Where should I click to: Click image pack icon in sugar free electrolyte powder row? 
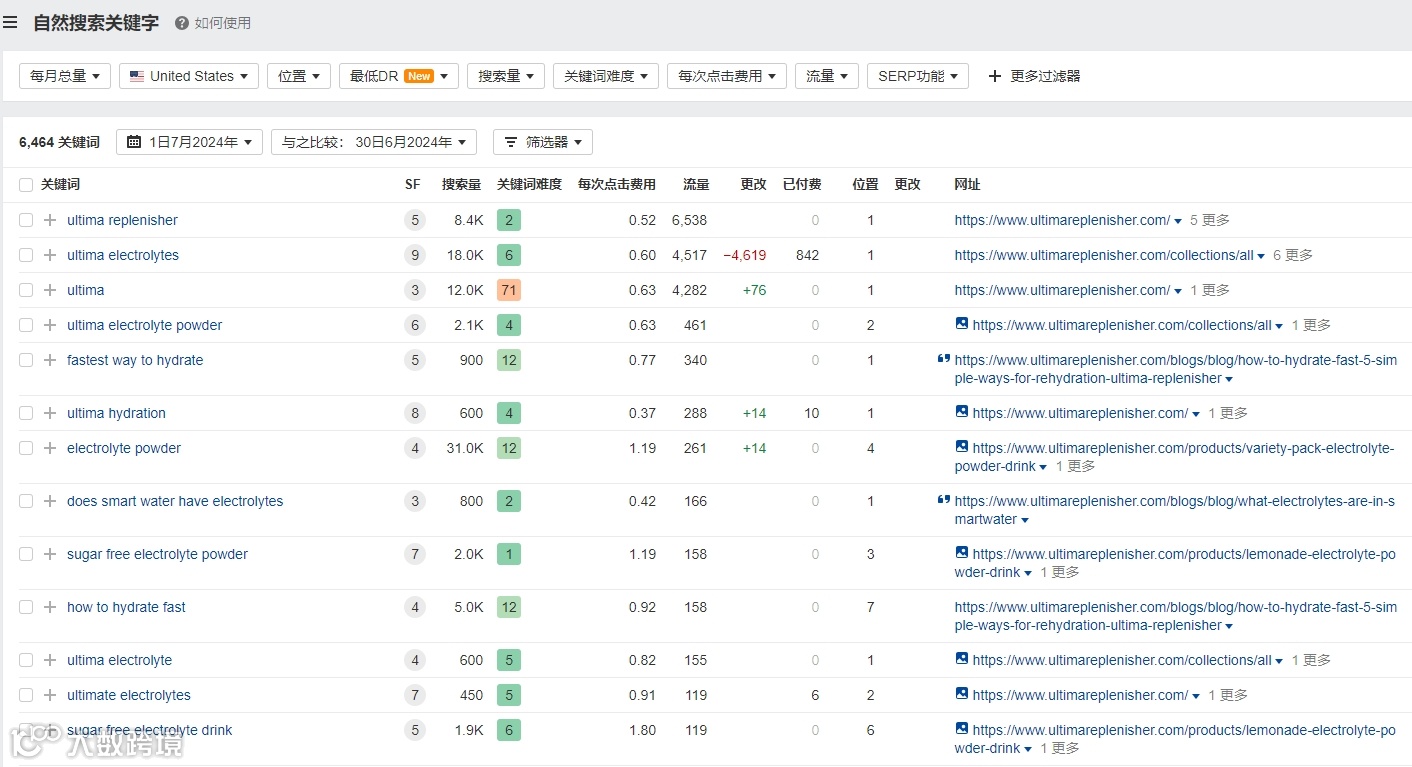[962, 553]
